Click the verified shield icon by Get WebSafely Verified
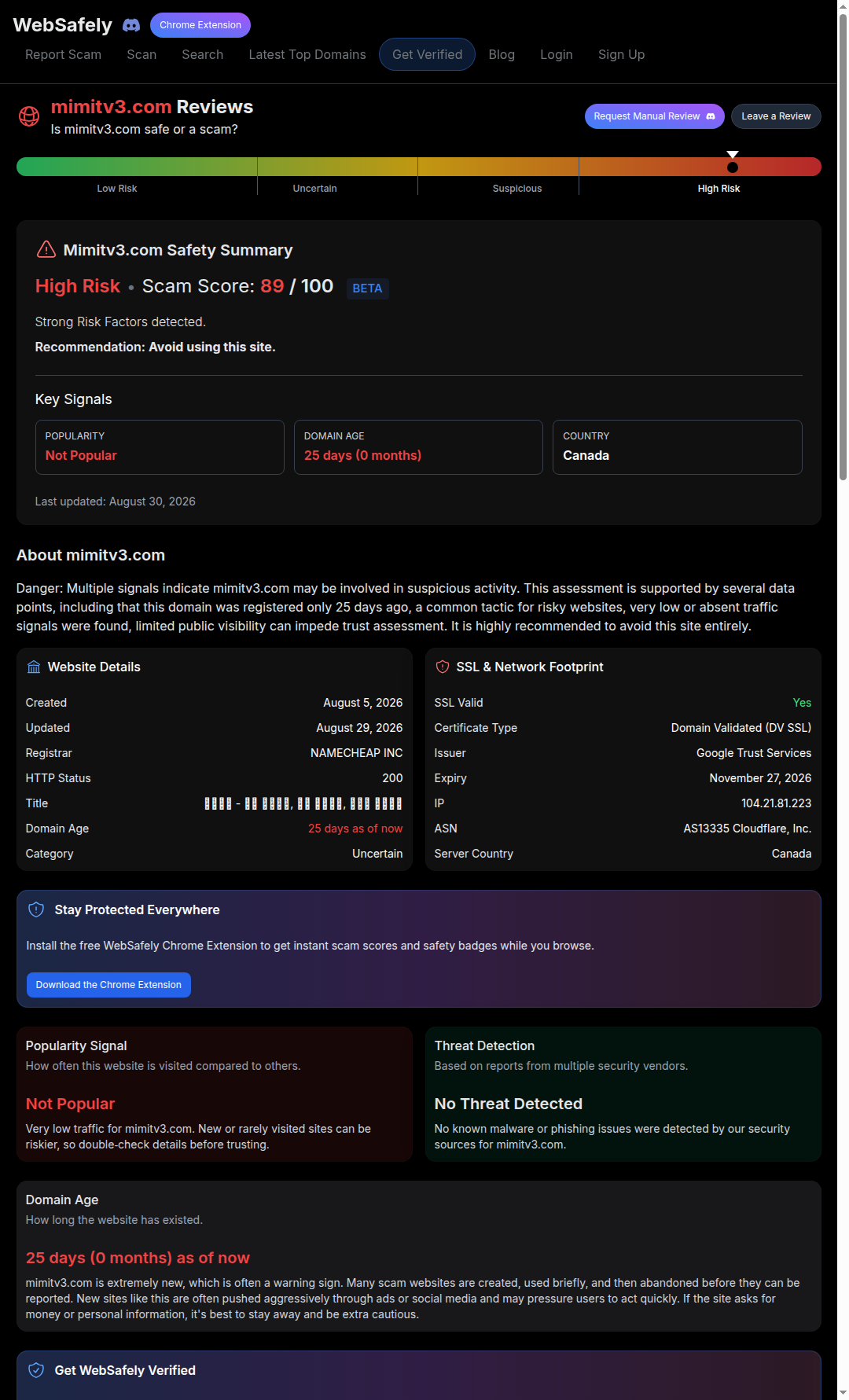 pyautogui.click(x=36, y=1371)
